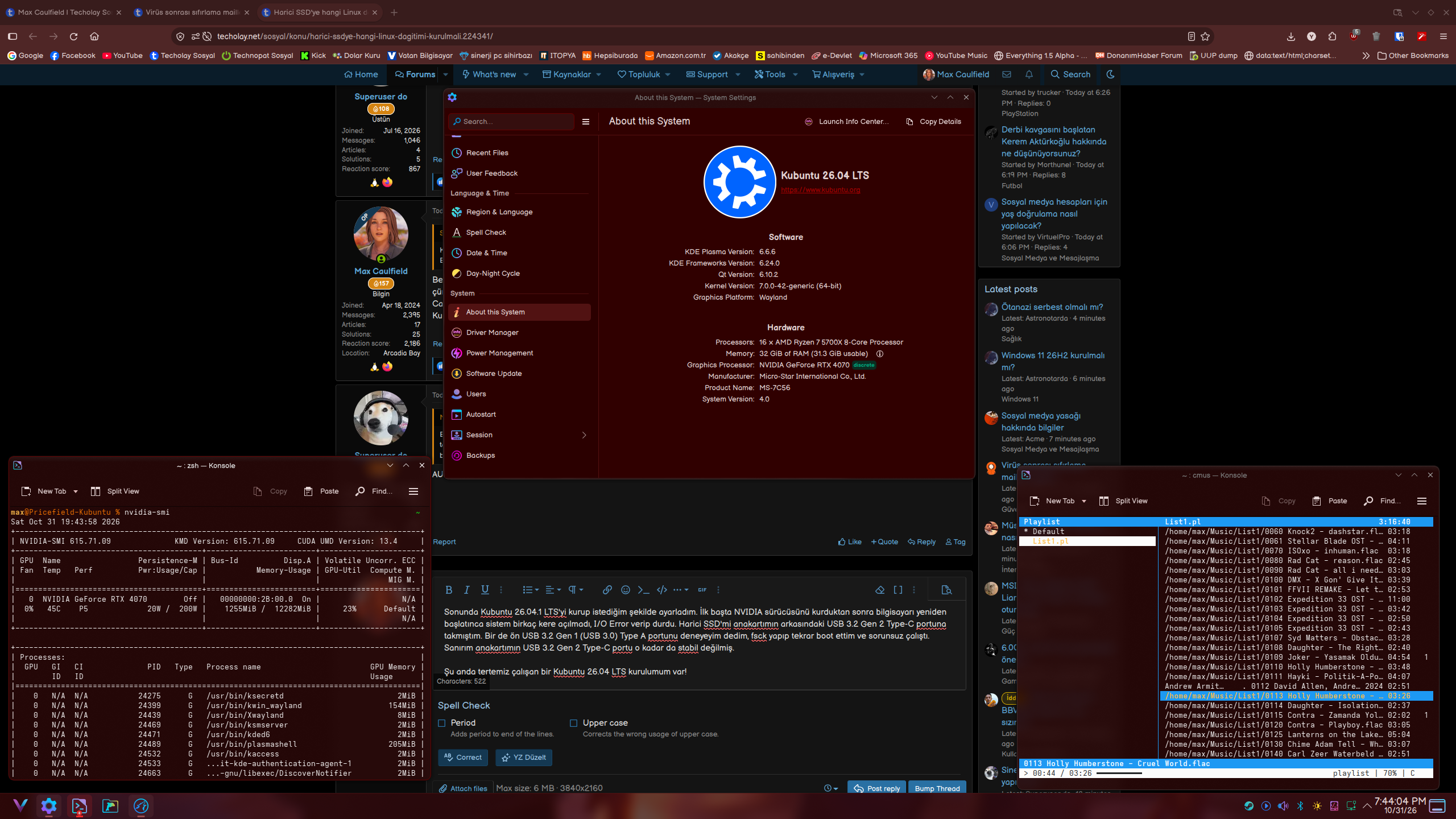The image size is (1456, 819).
Task: Switch to the Virüs sonrası sıfırlama browser tab
Action: [191, 12]
